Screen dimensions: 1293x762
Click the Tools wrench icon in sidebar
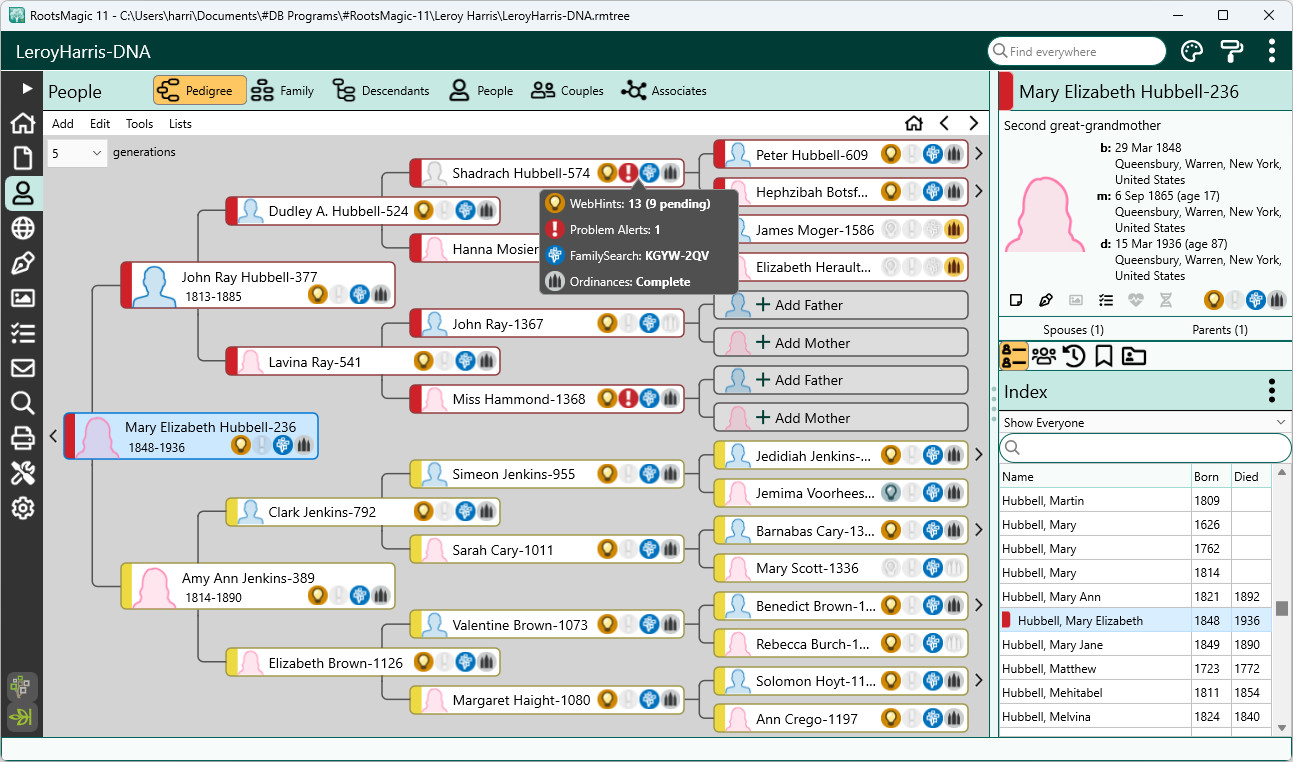point(22,473)
